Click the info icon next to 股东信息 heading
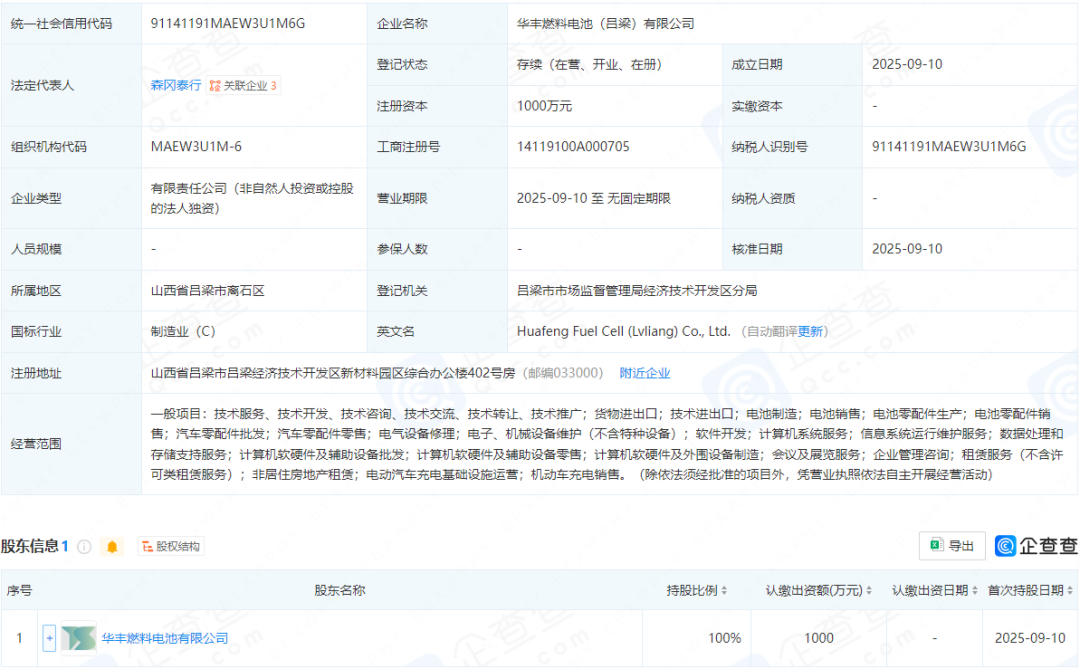The width and height of the screenshot is (1080, 669). tap(84, 546)
